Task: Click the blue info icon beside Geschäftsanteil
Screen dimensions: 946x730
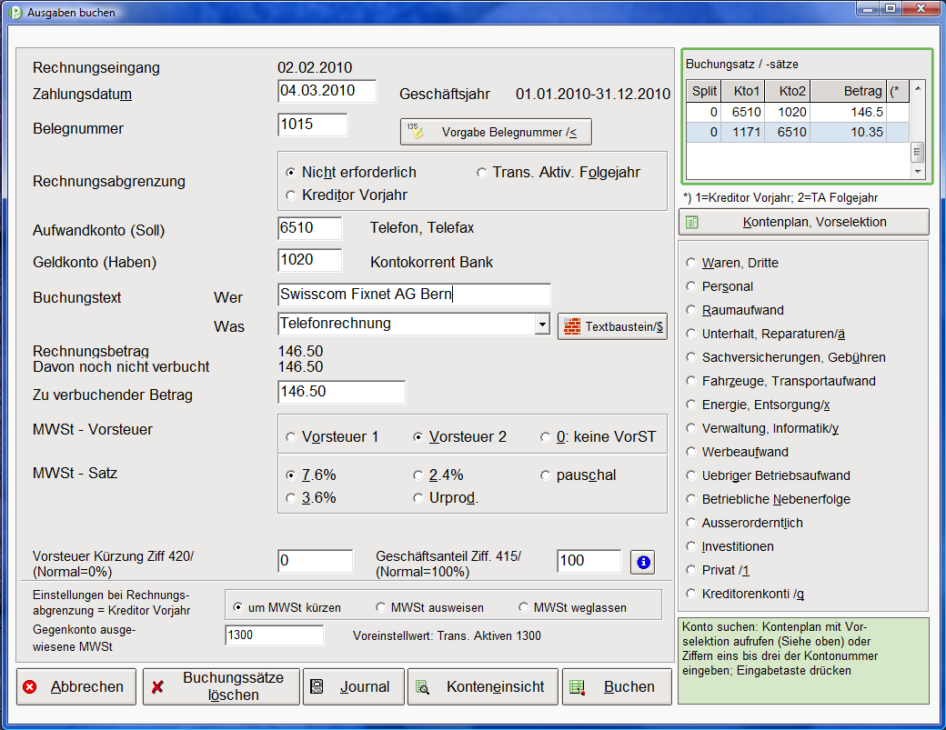Action: pyautogui.click(x=642, y=563)
